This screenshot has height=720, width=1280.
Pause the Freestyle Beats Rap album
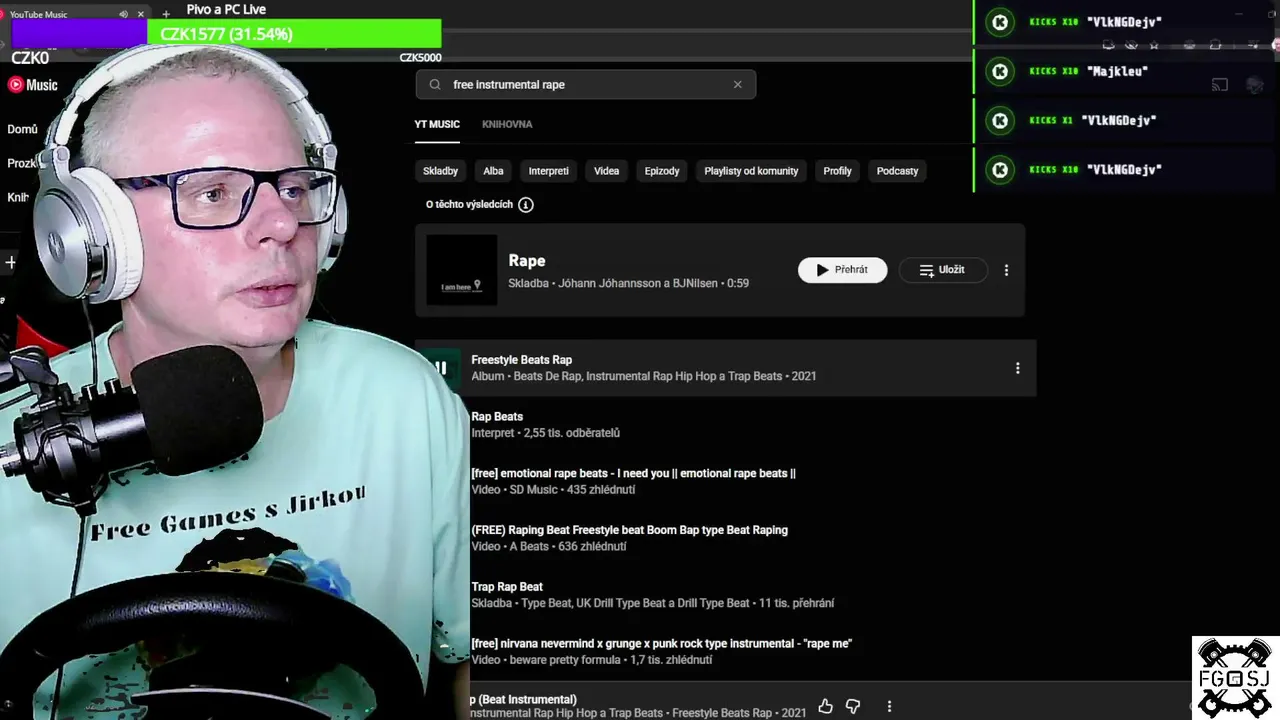pos(440,368)
